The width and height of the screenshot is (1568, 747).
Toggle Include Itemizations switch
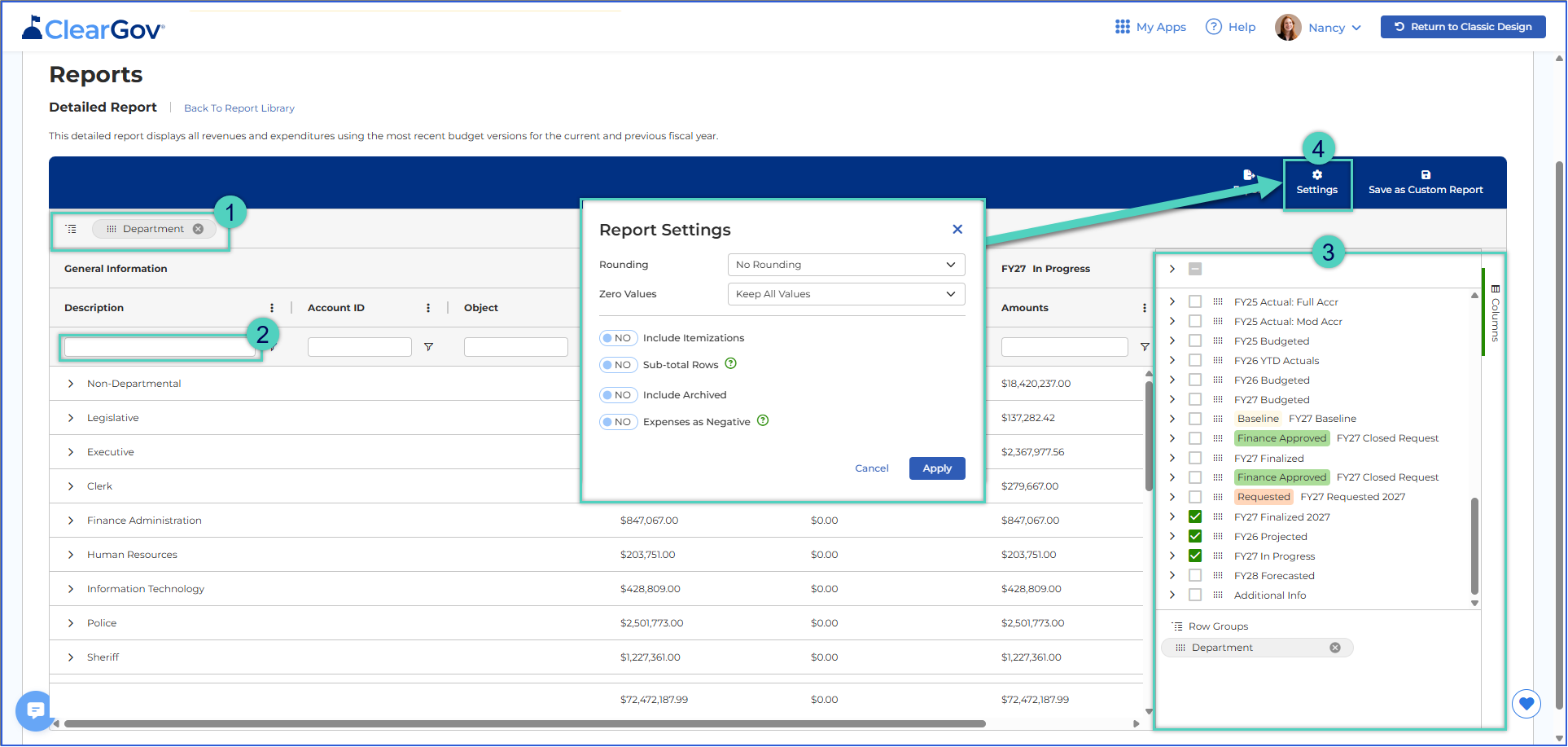[618, 338]
